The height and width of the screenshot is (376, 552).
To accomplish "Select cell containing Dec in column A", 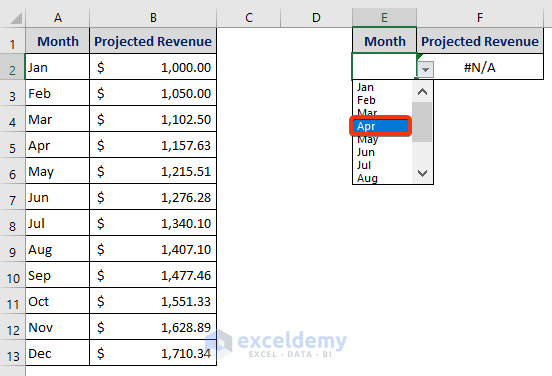I will 58,353.
